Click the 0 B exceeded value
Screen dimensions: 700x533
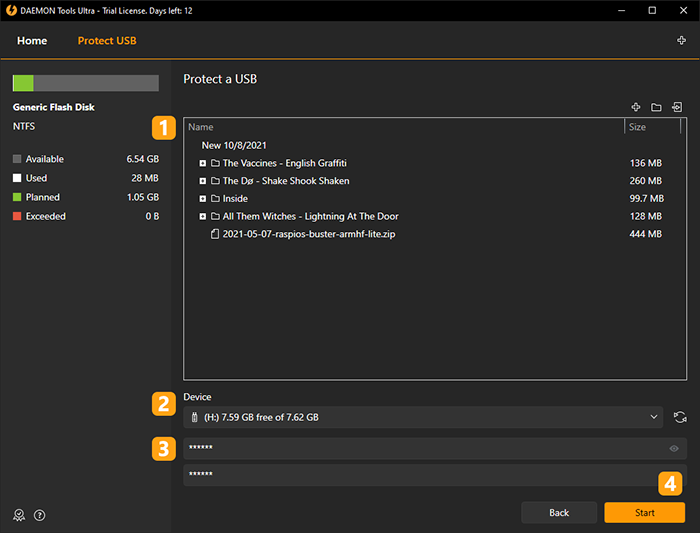[152, 216]
